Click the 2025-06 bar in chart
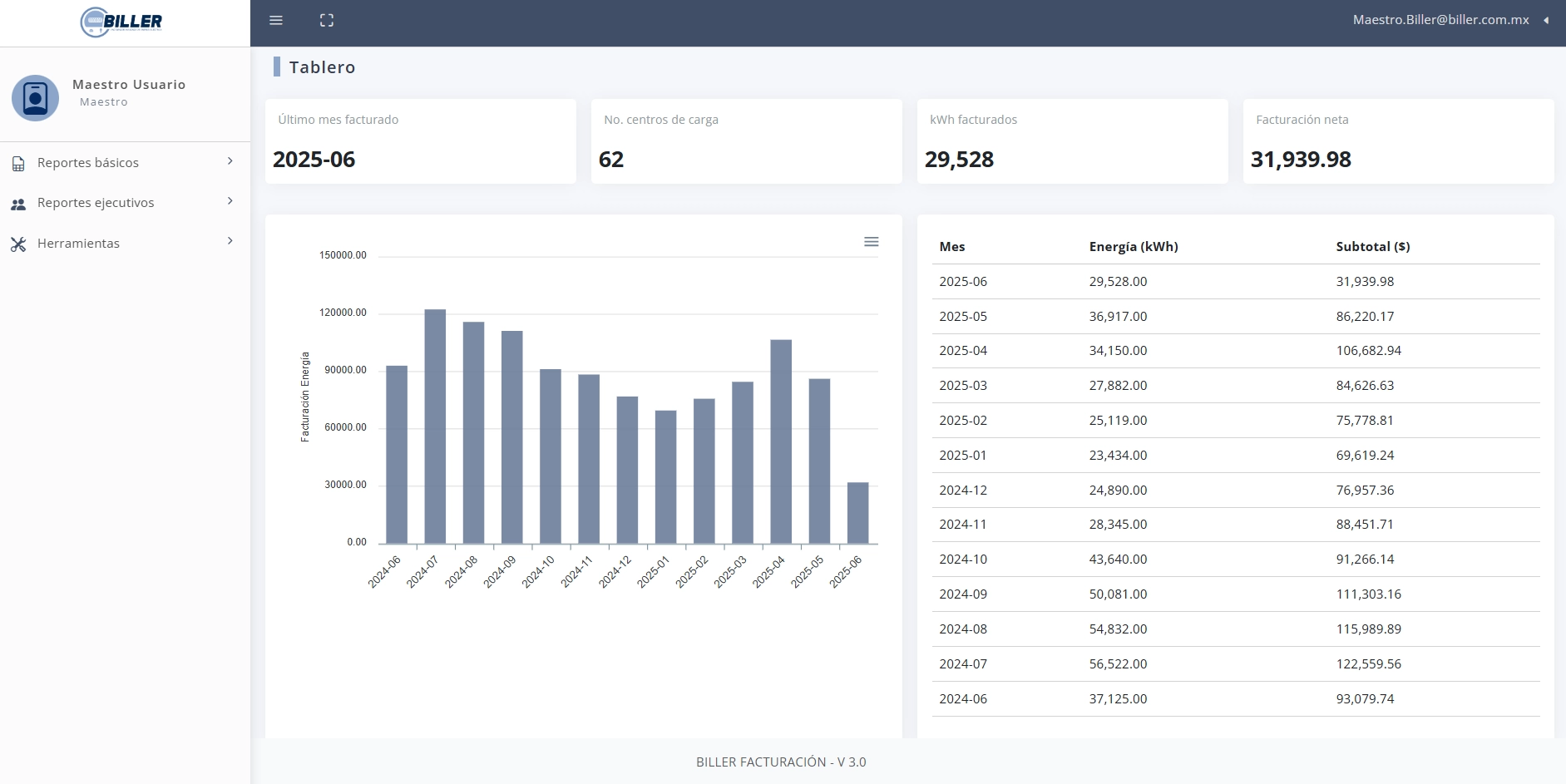The image size is (1566, 784). point(857,513)
